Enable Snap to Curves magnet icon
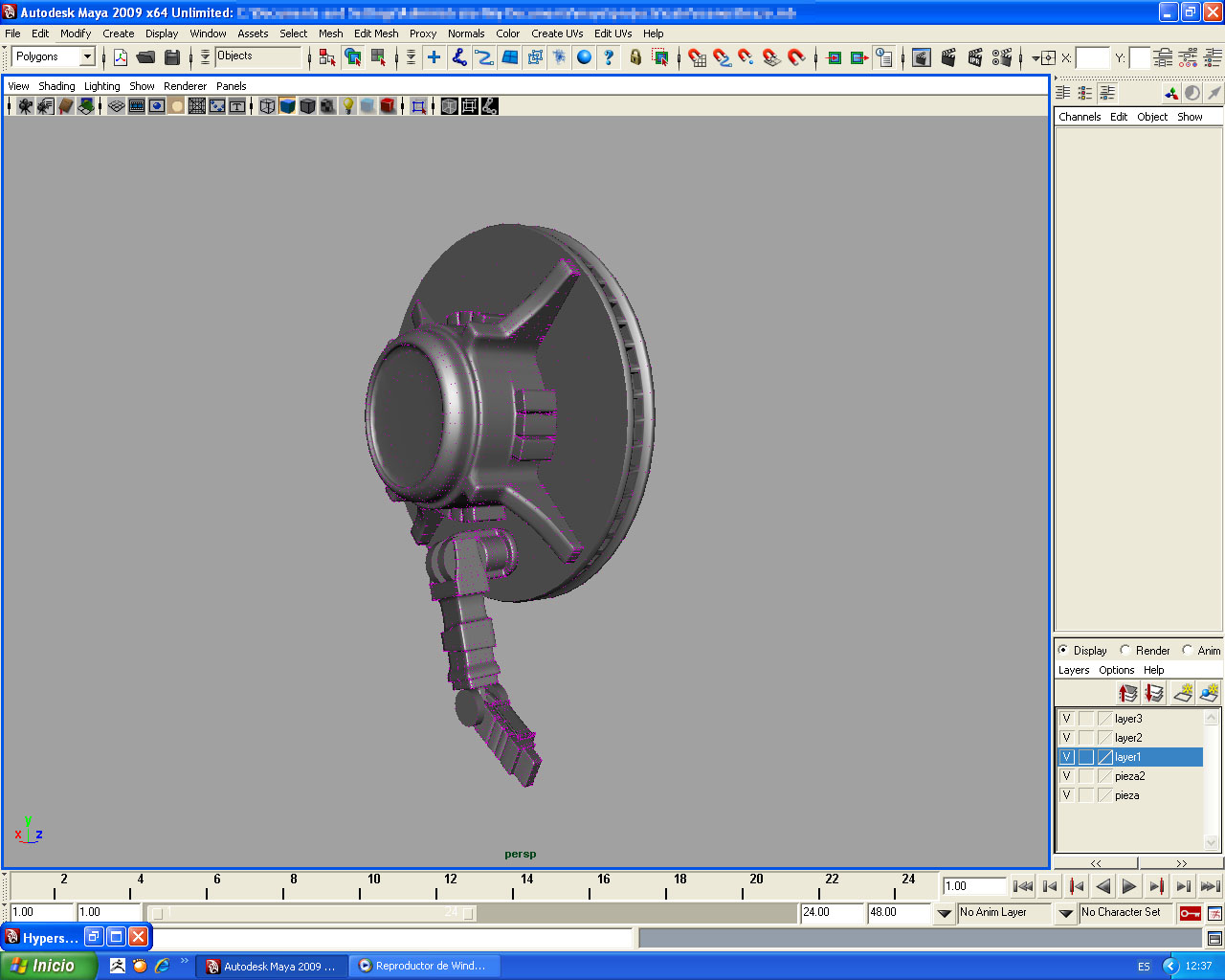The width and height of the screenshot is (1225, 980). coord(722,58)
